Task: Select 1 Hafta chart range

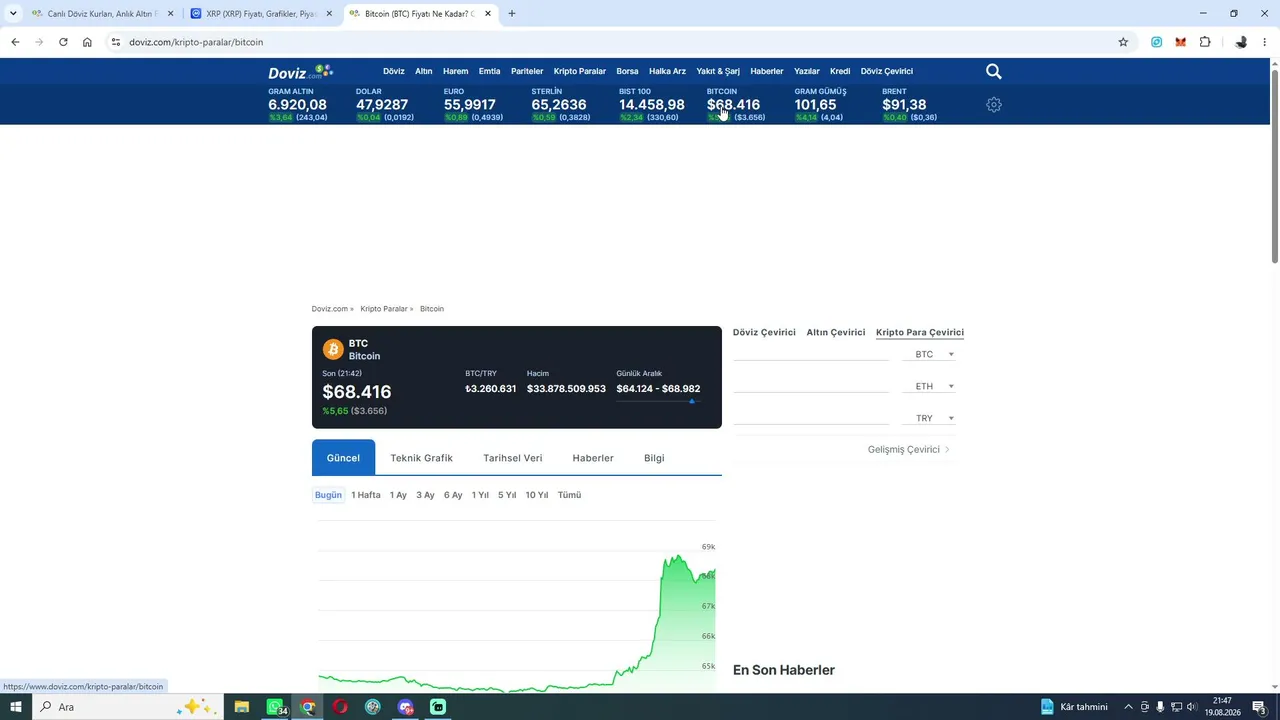Action: pos(366,495)
